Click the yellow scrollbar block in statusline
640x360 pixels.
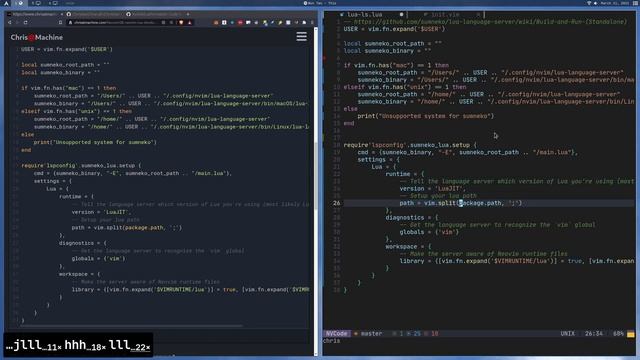point(631,334)
